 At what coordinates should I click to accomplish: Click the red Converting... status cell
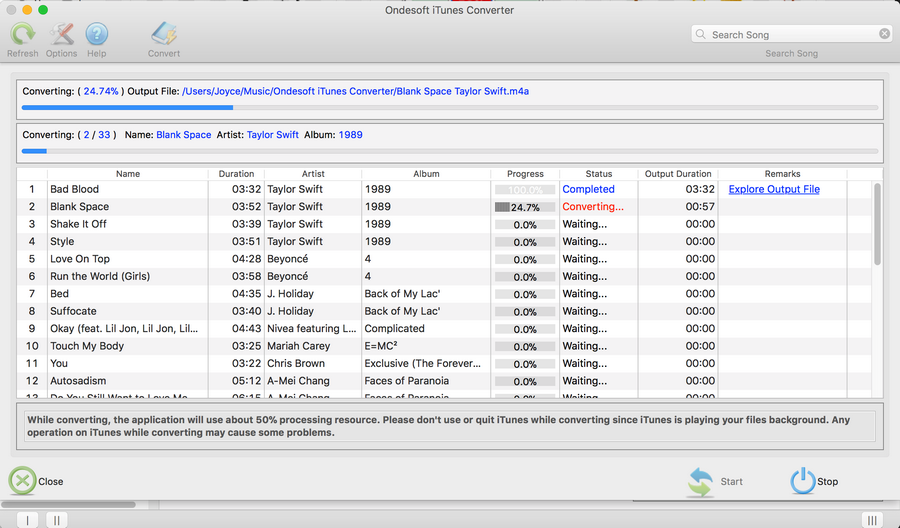click(x=593, y=207)
